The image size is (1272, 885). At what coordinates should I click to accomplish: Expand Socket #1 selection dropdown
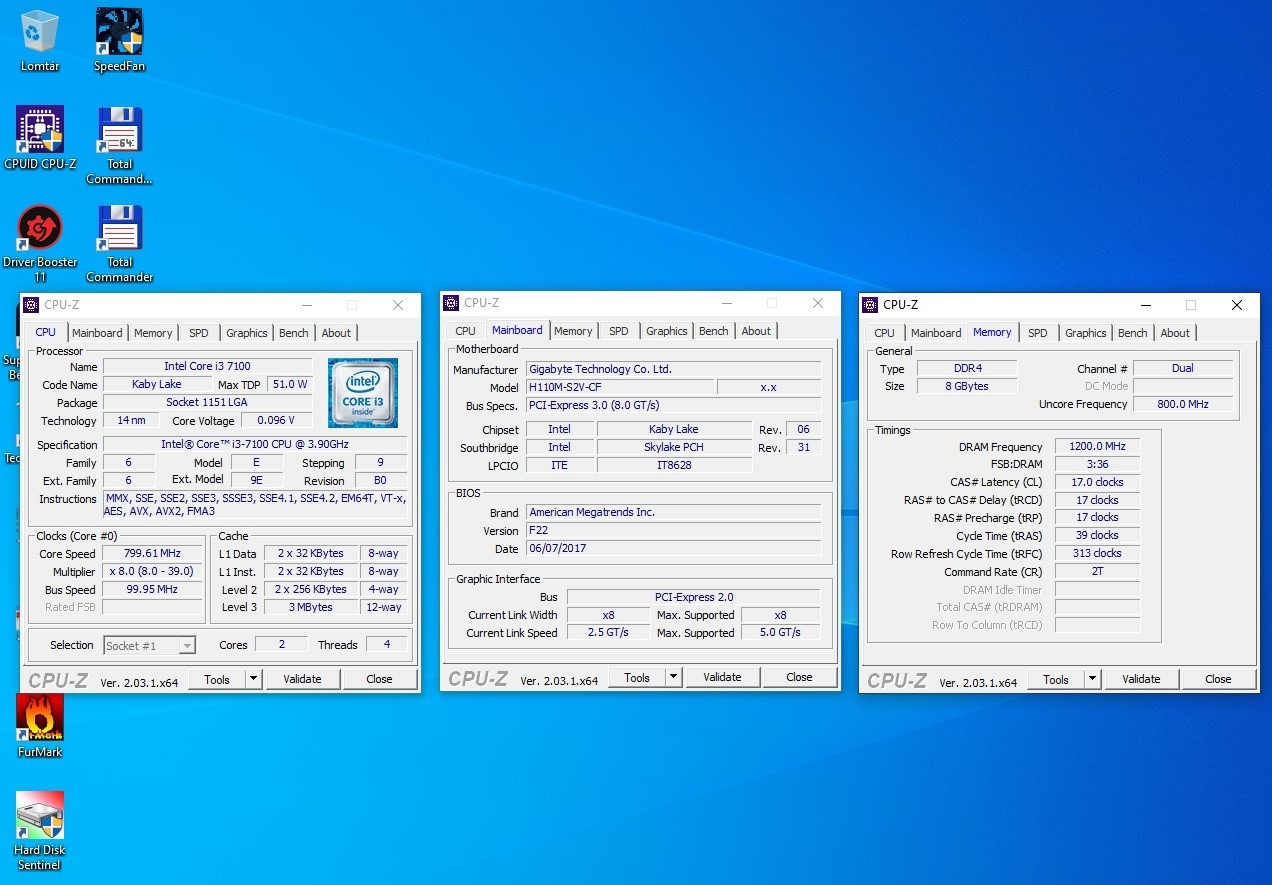coord(186,646)
